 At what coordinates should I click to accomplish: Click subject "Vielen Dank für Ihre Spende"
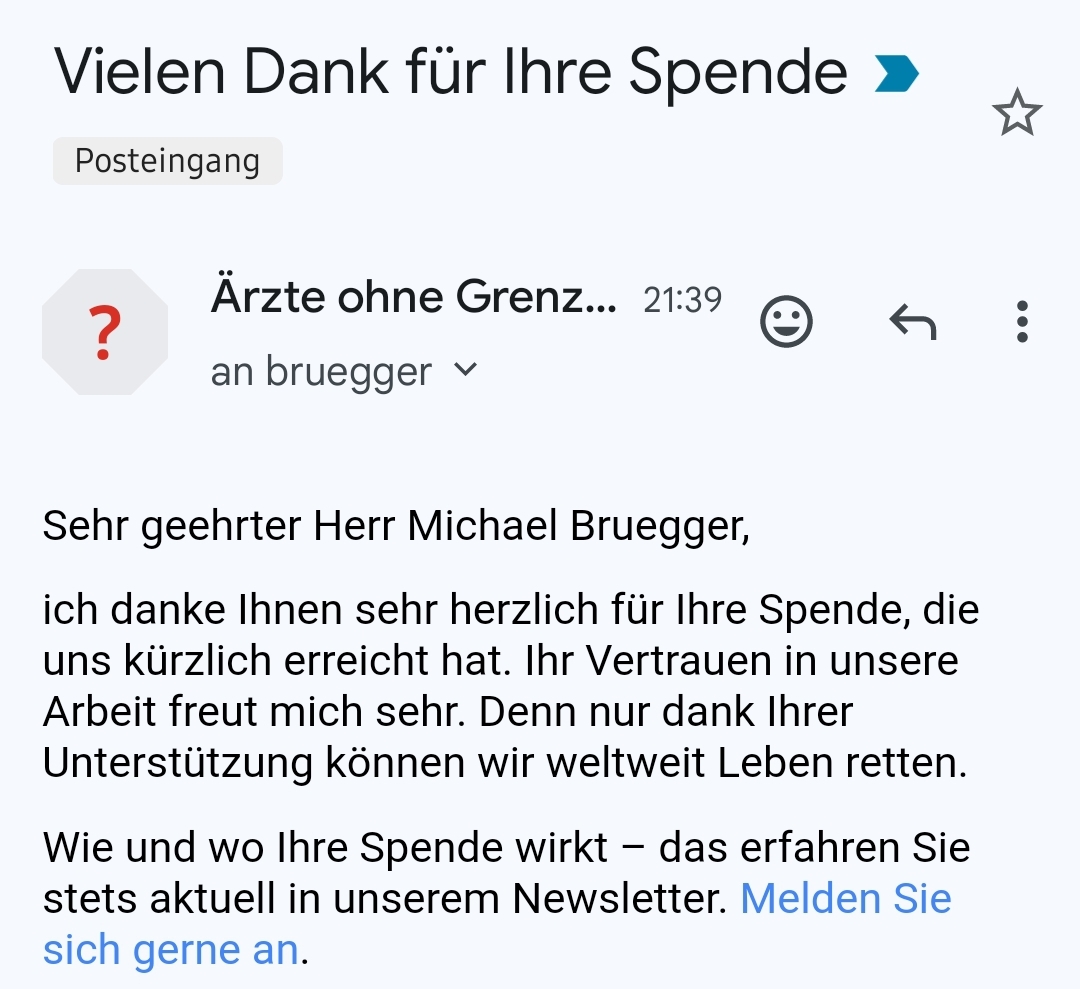[450, 73]
